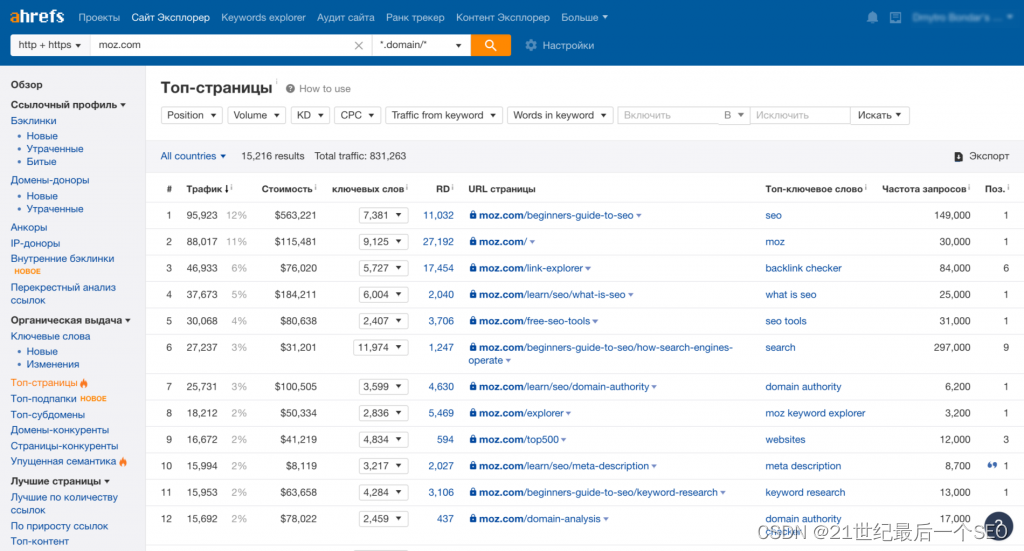Open Контент Эксплорер tab
Image resolution: width=1024 pixels, height=551 pixels.
pyautogui.click(x=503, y=18)
